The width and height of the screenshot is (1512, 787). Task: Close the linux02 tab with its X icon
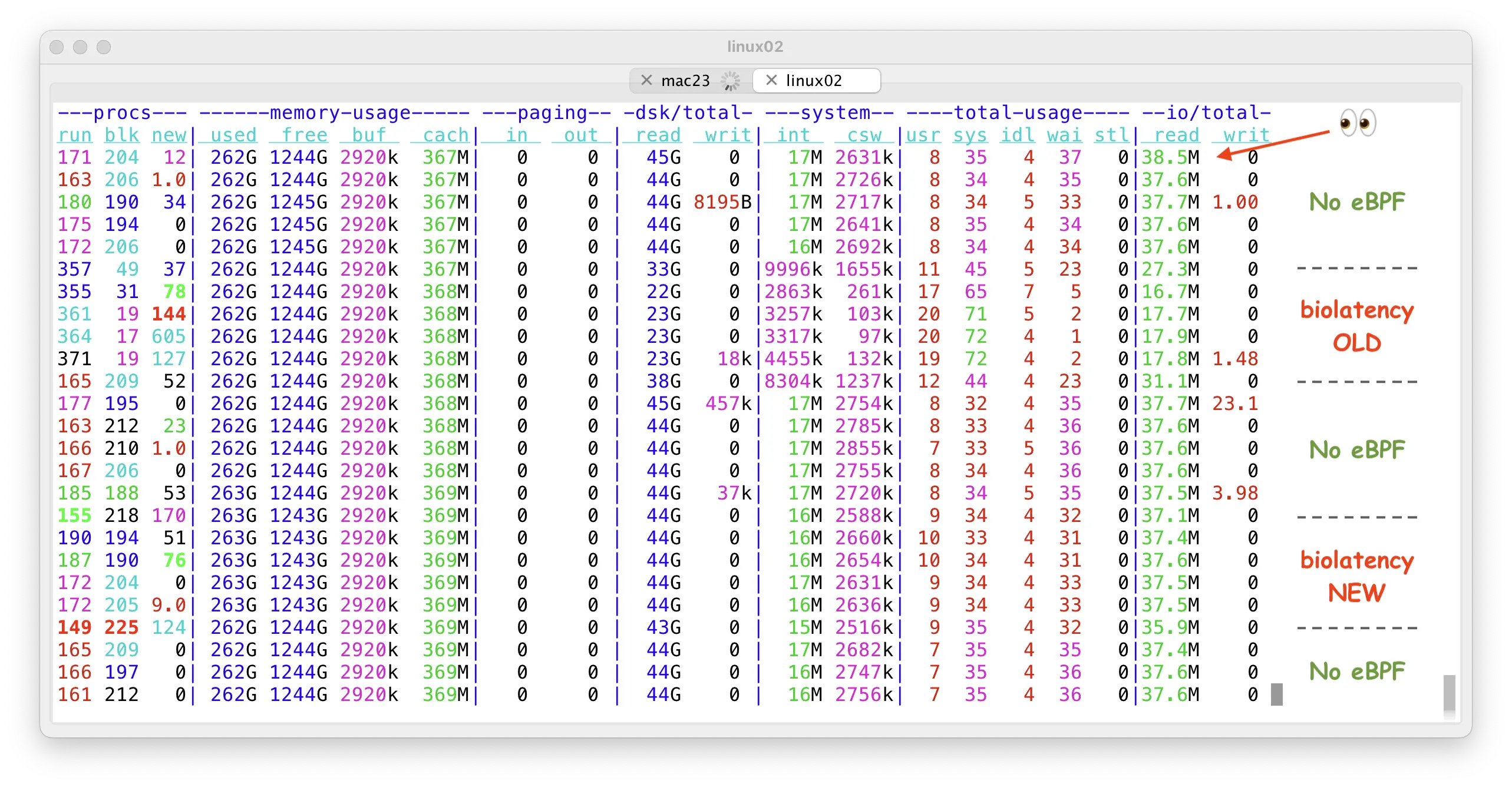click(771, 80)
